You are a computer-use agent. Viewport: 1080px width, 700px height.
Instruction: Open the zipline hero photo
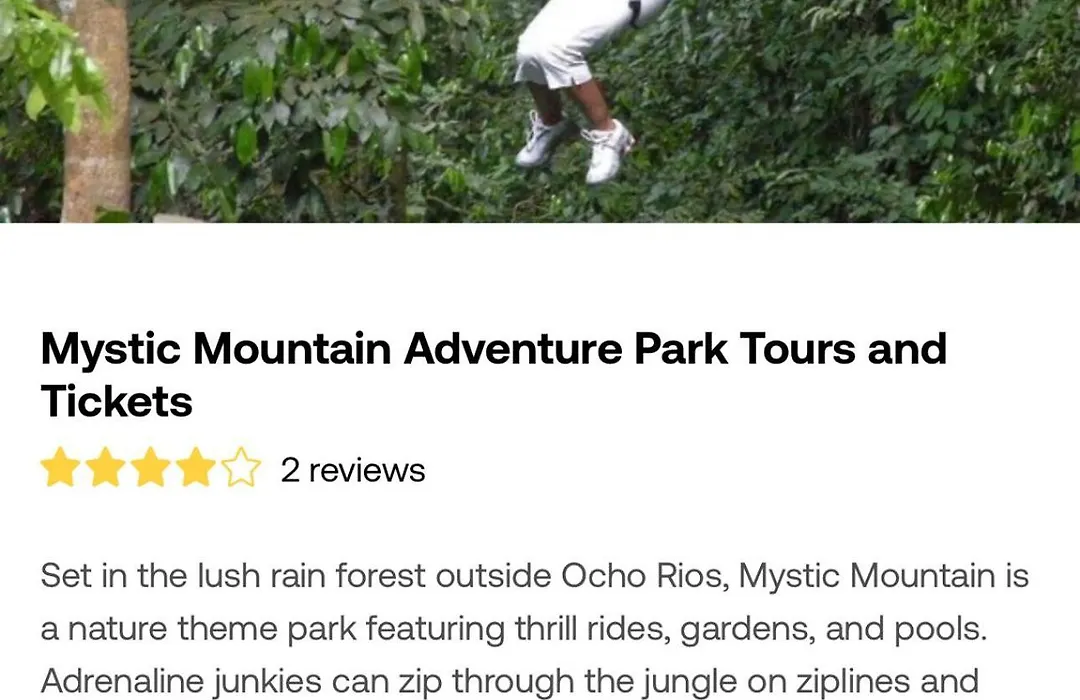click(540, 111)
